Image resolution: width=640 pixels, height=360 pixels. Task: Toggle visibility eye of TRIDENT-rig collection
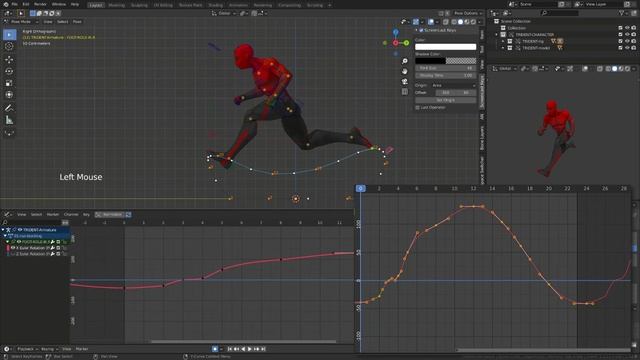click(627, 41)
